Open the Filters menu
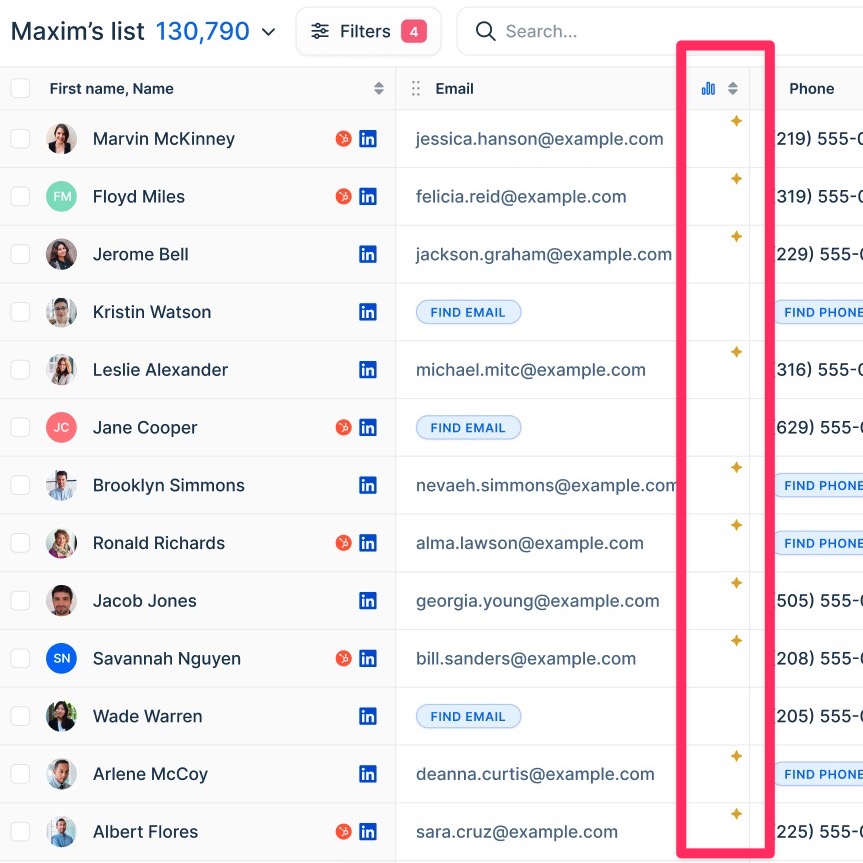863x863 pixels. point(368,32)
